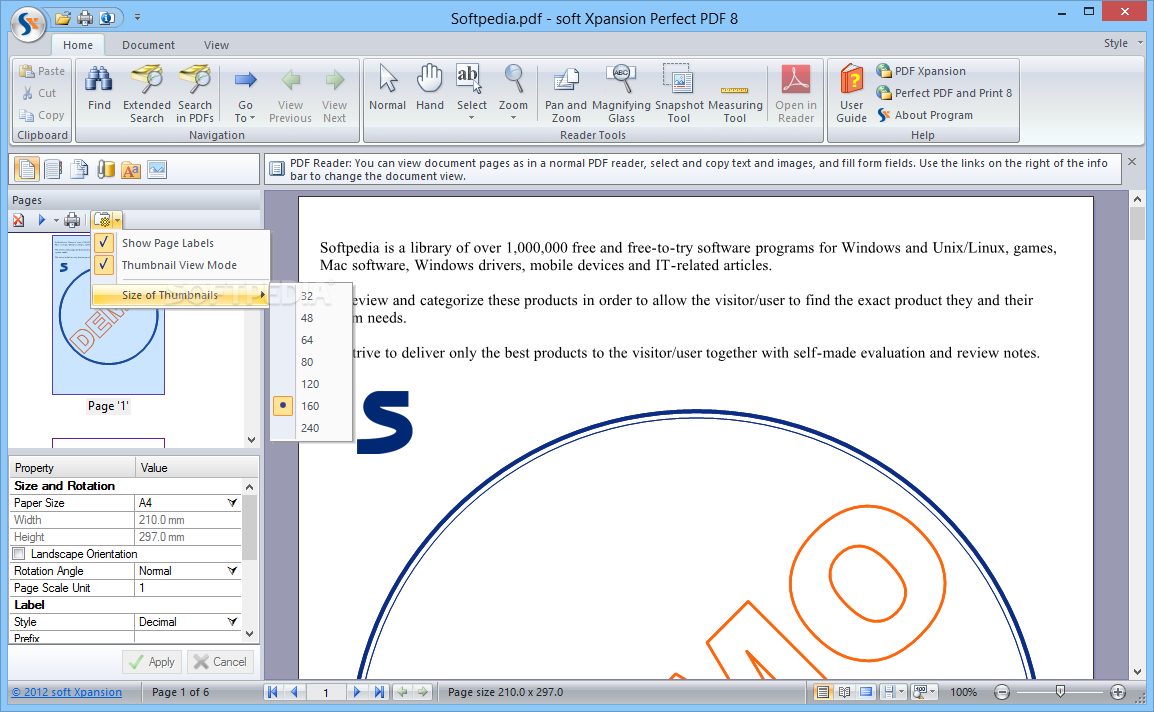The image size is (1154, 712).
Task: Open the Paper Size dropdown
Action: pos(233,503)
